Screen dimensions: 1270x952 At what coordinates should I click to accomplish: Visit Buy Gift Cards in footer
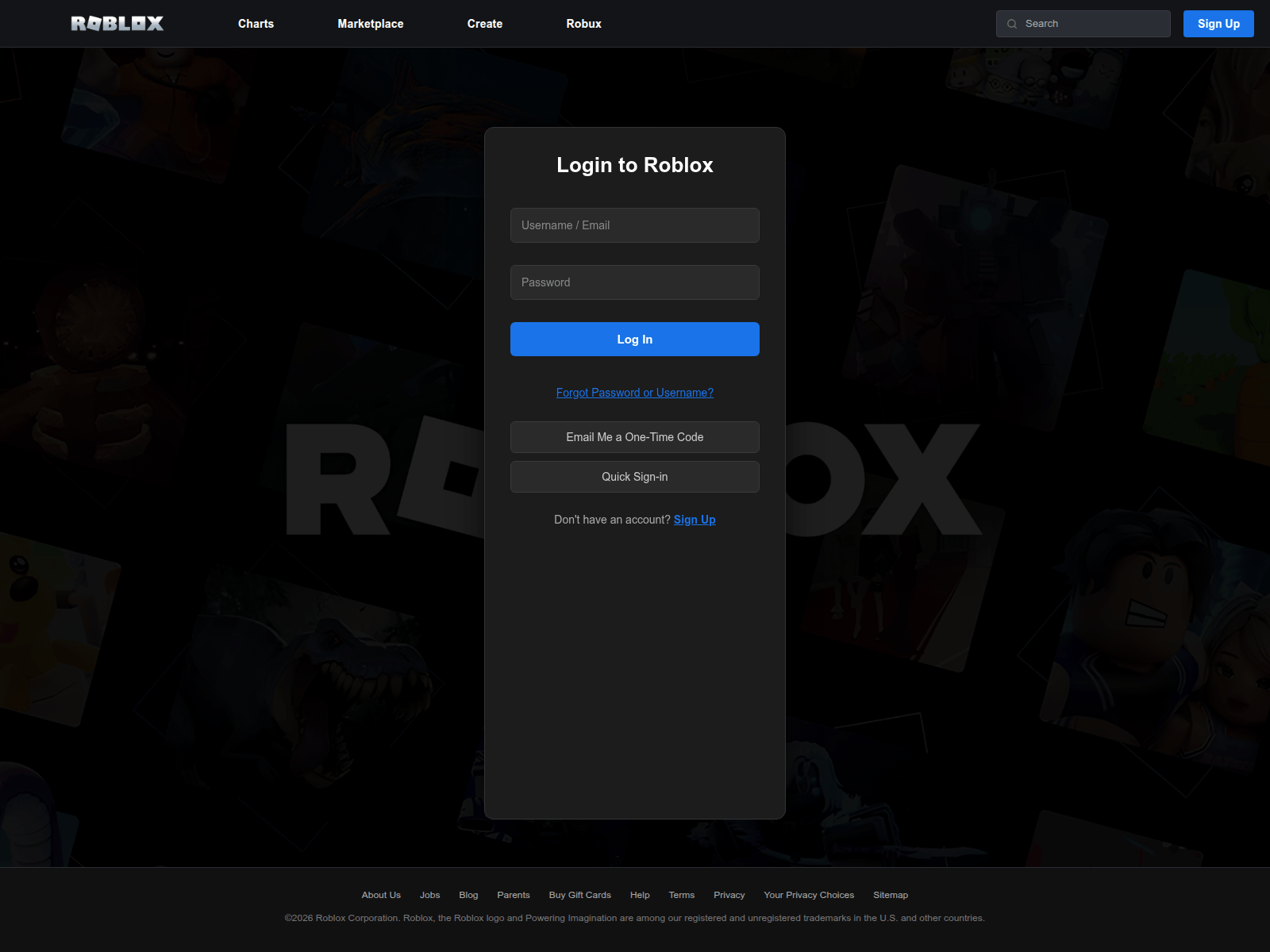579,895
